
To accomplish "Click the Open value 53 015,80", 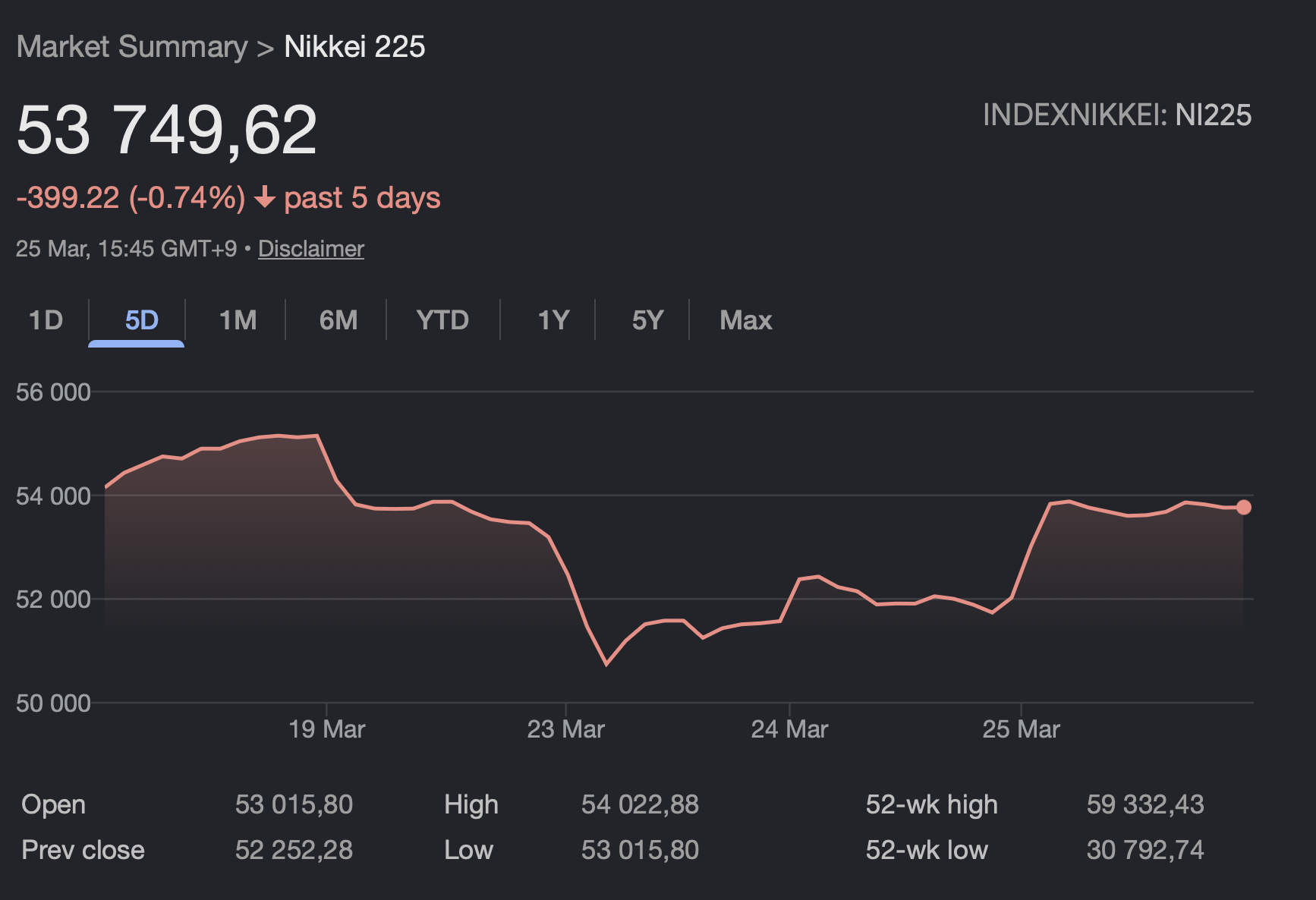I will point(294,804).
